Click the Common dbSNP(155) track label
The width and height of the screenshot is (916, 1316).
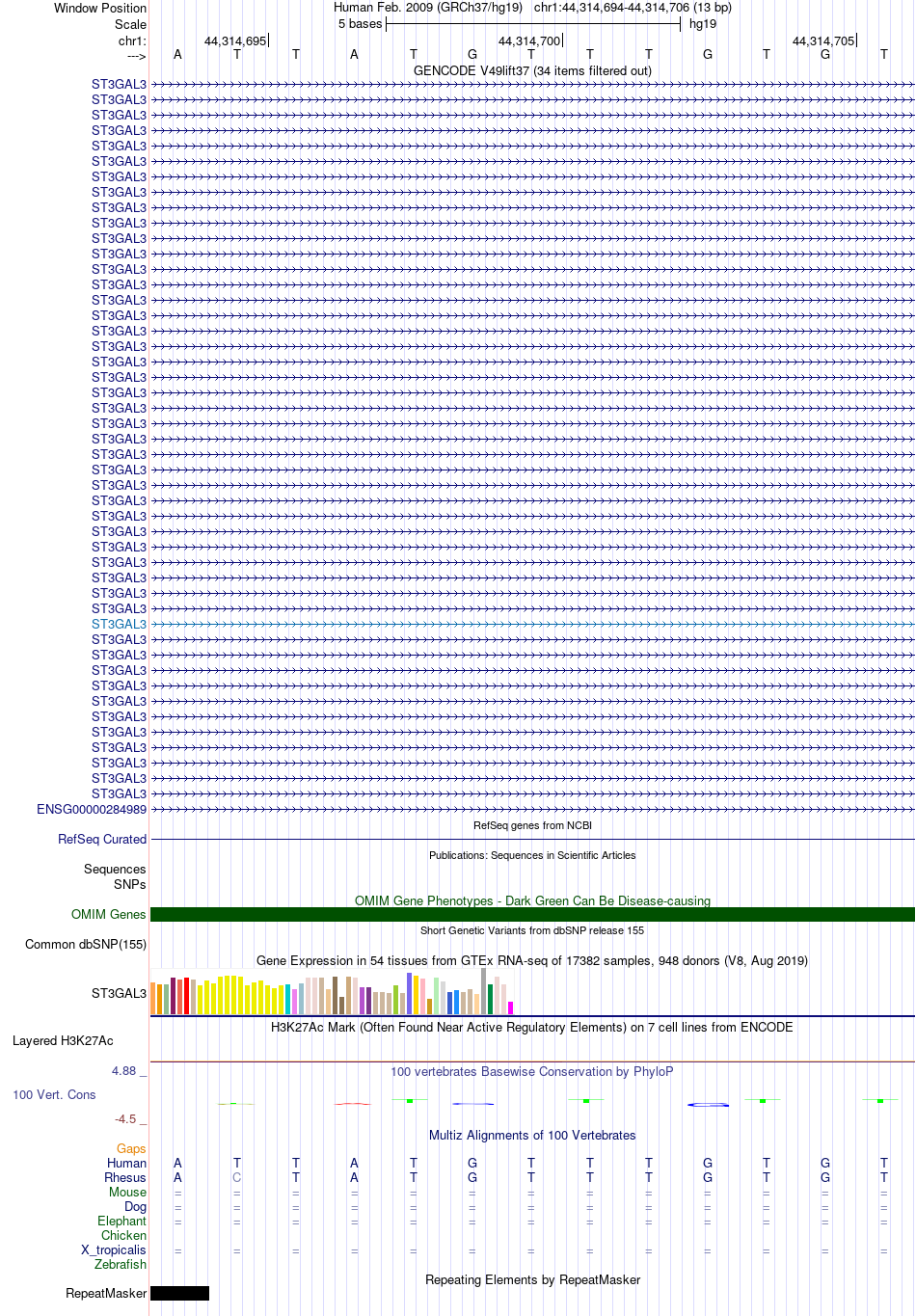[x=86, y=944]
